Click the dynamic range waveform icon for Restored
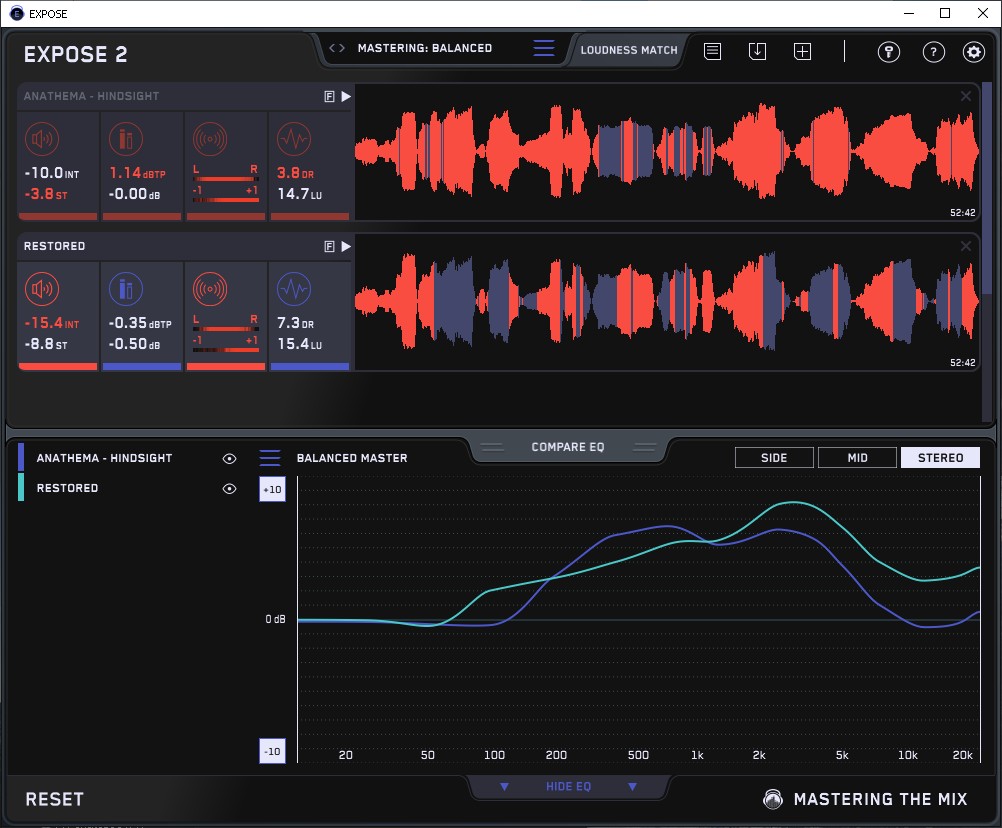1002x828 pixels. [293, 289]
